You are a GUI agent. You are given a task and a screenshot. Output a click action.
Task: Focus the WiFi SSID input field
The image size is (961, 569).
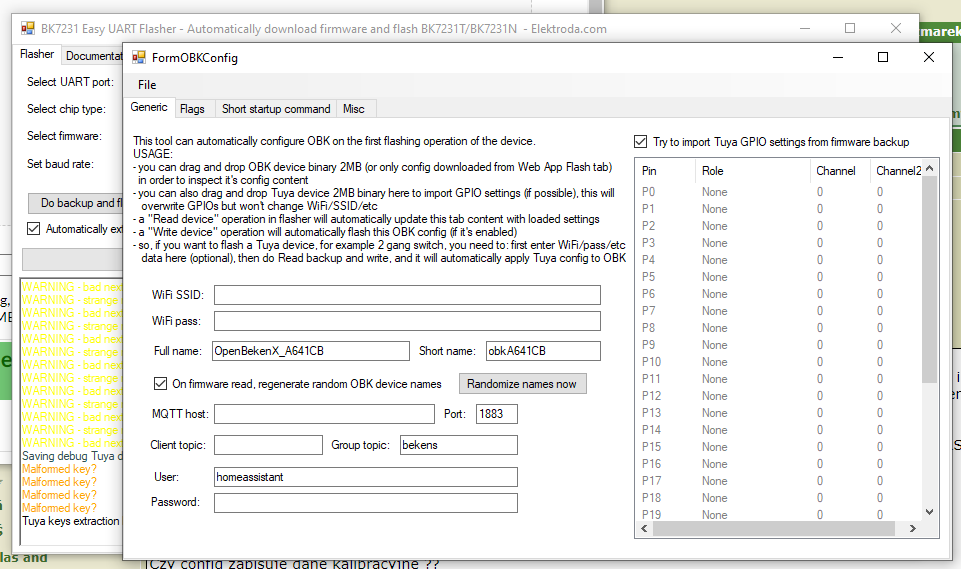(407, 295)
